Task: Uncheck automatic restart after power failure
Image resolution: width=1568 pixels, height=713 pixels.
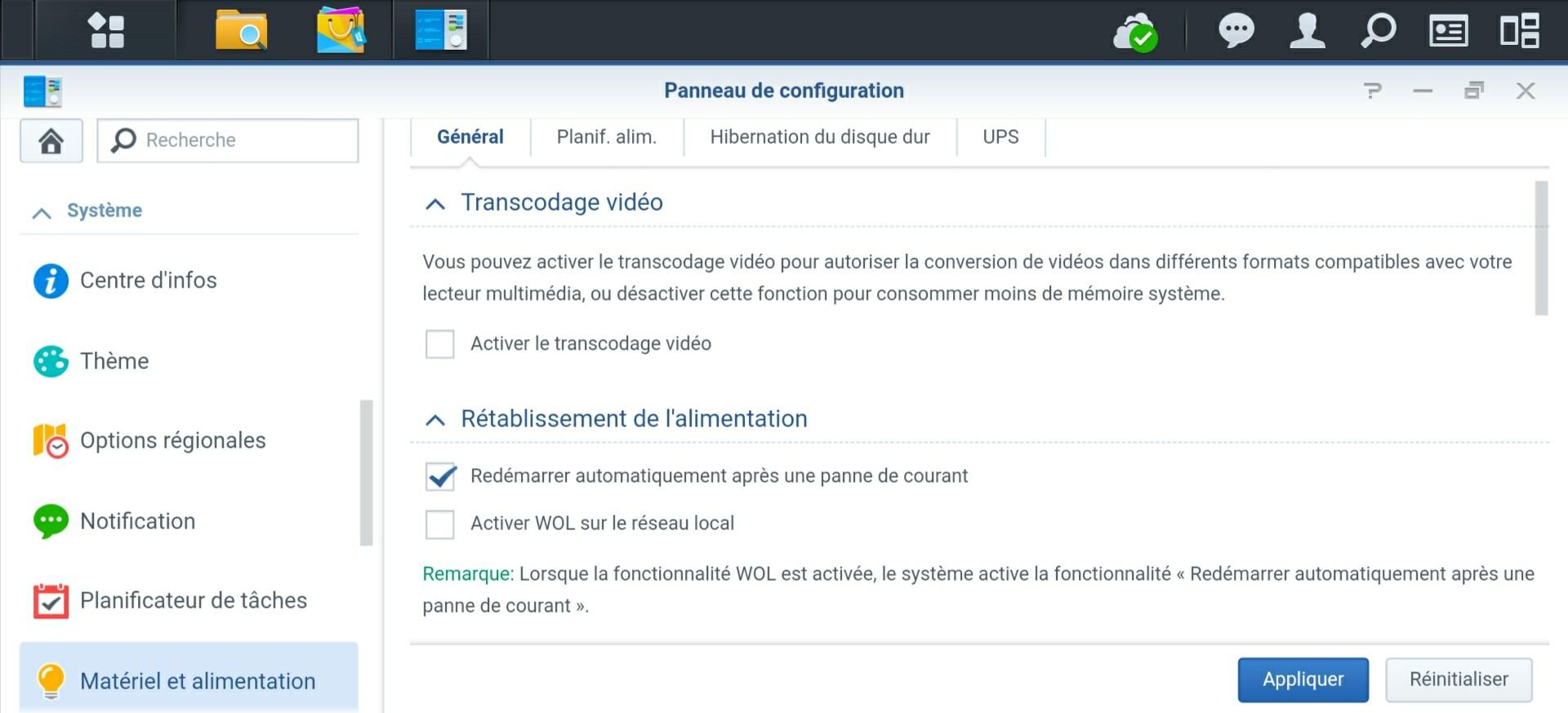Action: [440, 476]
